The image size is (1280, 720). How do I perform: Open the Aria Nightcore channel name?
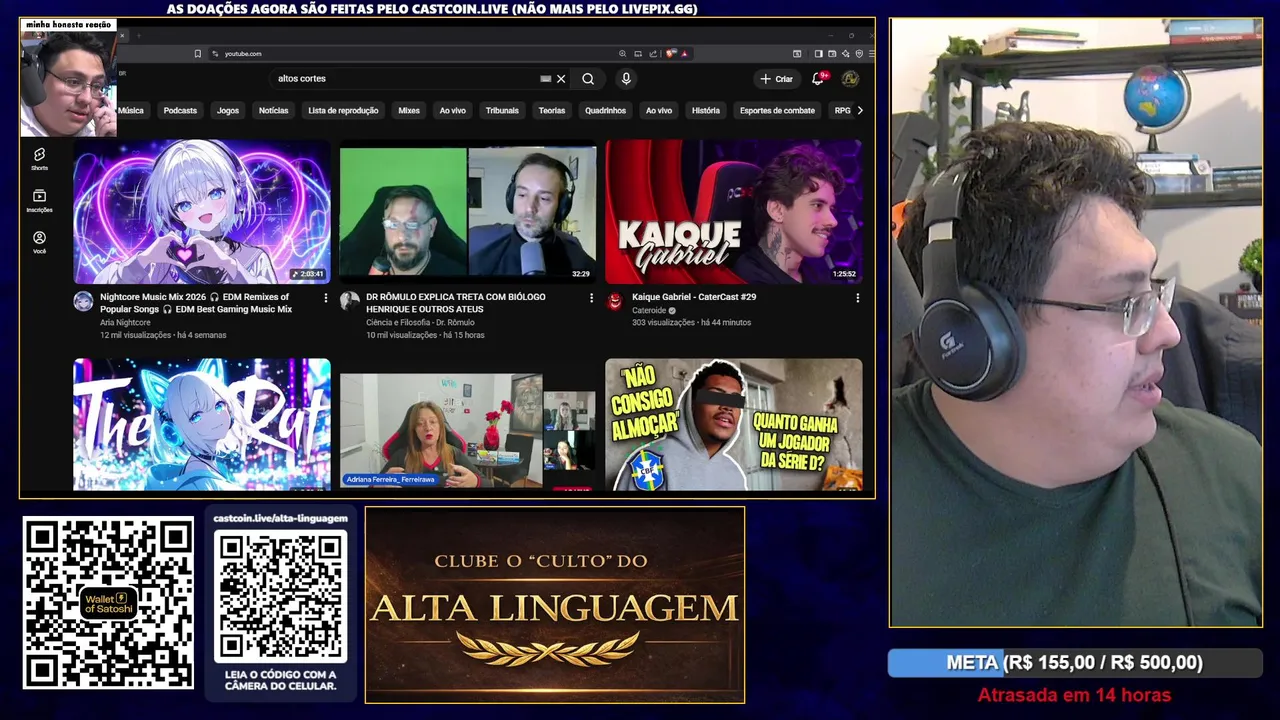click(x=126, y=323)
